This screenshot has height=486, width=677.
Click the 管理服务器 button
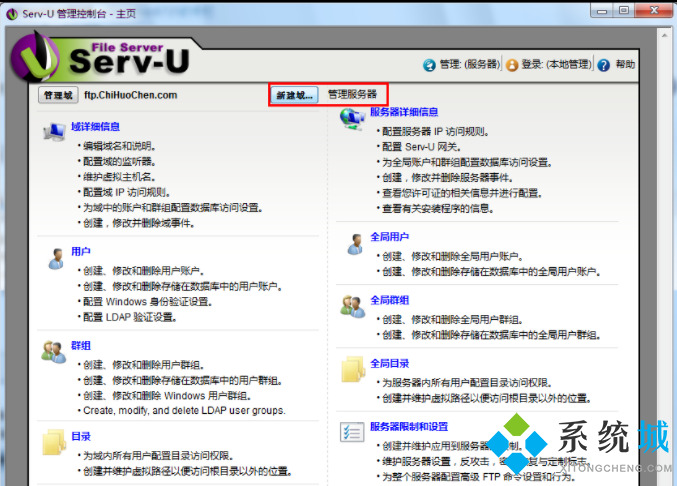click(x=352, y=94)
